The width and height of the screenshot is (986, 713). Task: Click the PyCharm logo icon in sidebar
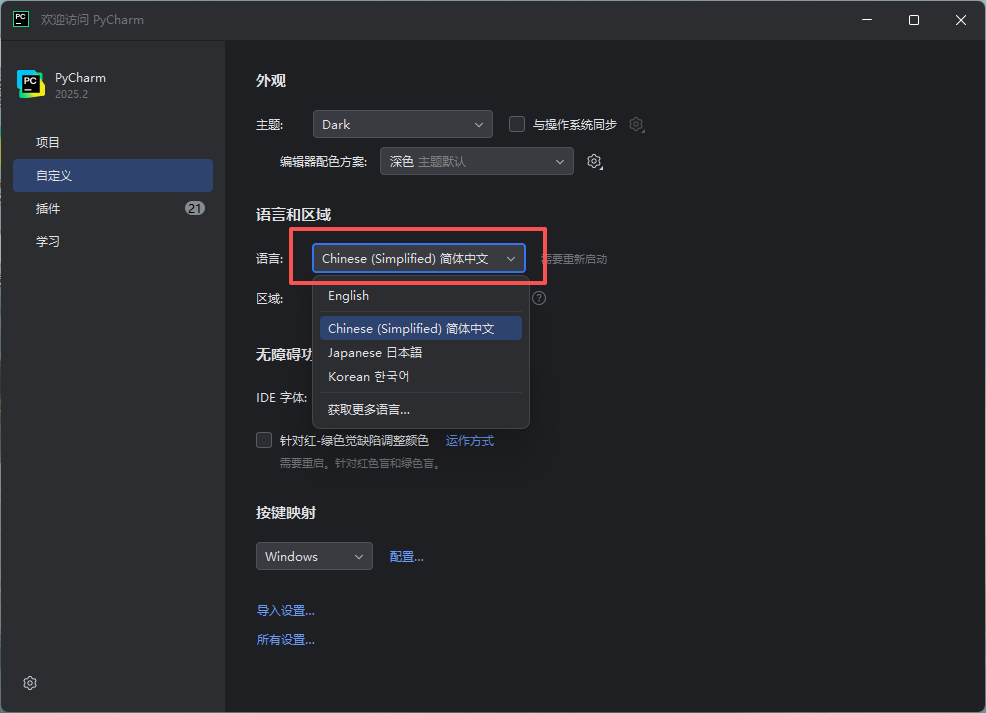[31, 84]
